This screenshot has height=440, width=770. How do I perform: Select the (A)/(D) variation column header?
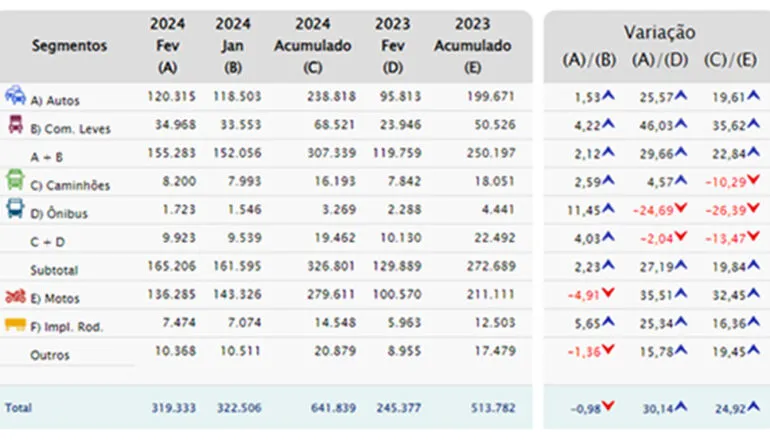659,60
